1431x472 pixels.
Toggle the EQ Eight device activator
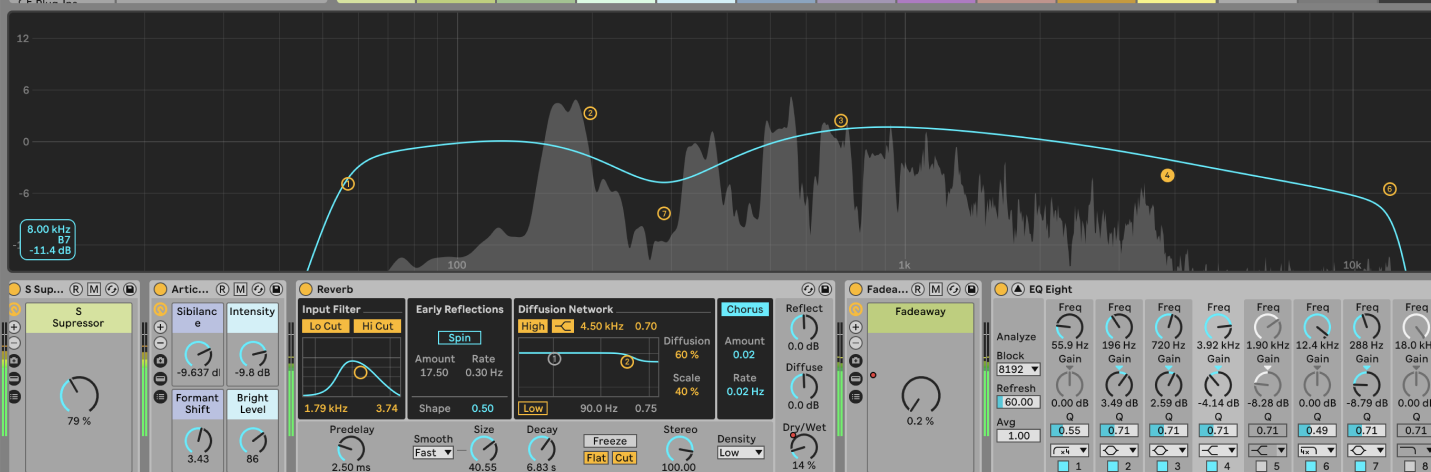coord(1001,289)
